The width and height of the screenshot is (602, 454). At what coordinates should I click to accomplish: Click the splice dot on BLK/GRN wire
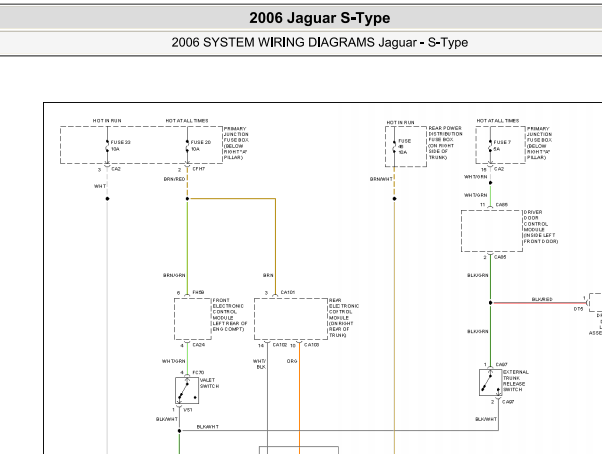(x=490, y=303)
